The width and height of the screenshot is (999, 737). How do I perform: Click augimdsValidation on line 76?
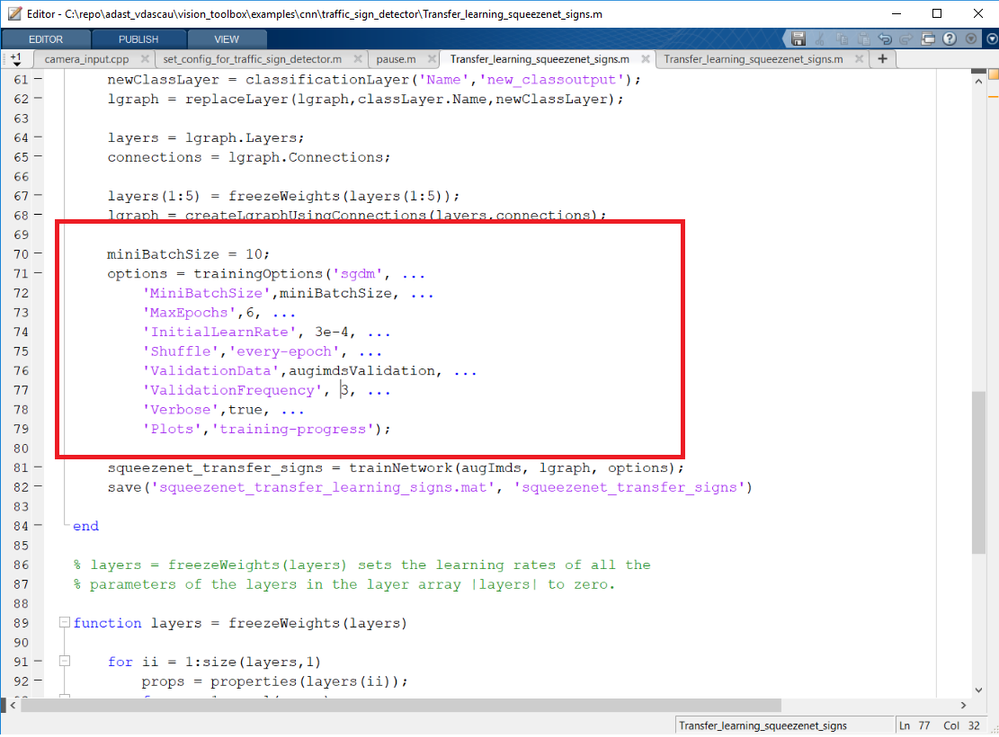[362, 371]
